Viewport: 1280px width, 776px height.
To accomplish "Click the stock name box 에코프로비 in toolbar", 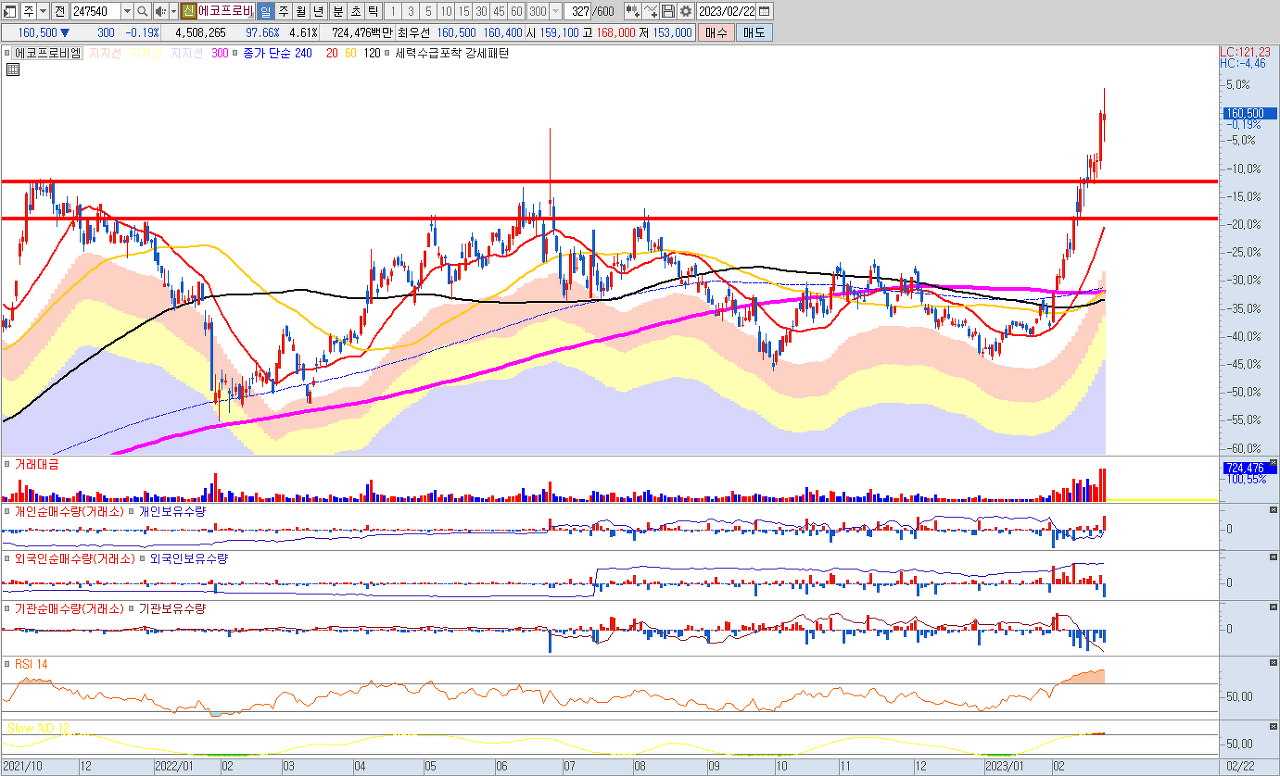I will click(x=226, y=11).
